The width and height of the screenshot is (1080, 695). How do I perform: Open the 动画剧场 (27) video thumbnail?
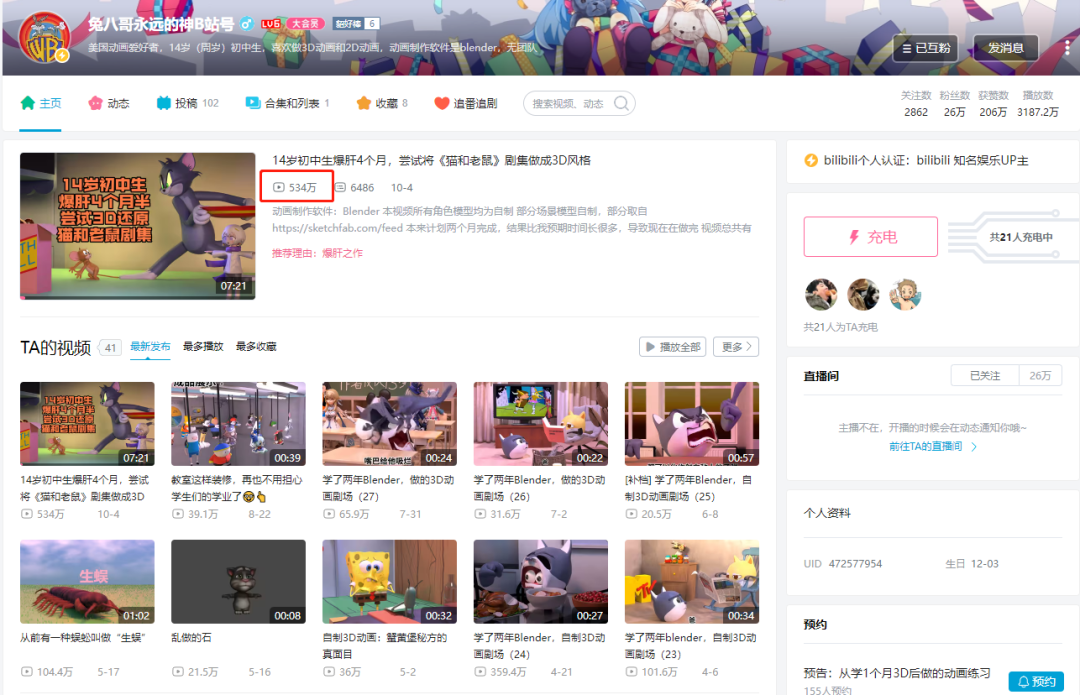tap(390, 424)
